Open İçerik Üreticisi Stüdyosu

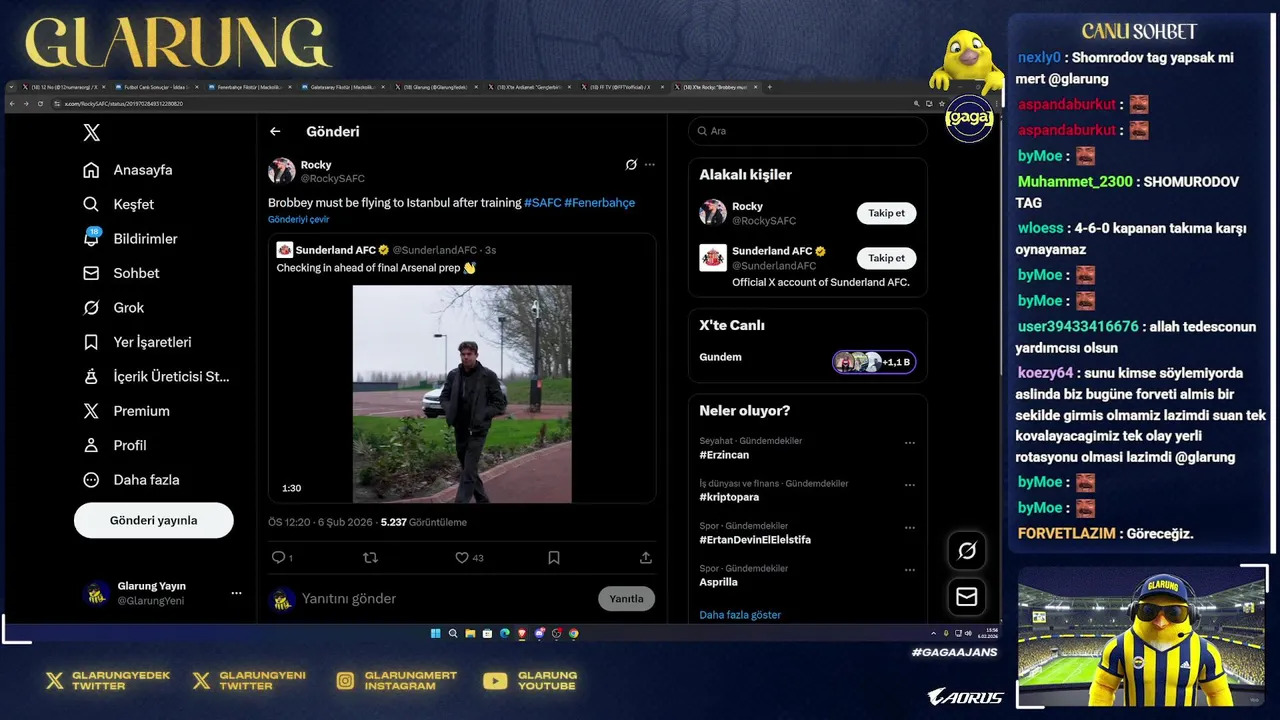click(x=156, y=376)
